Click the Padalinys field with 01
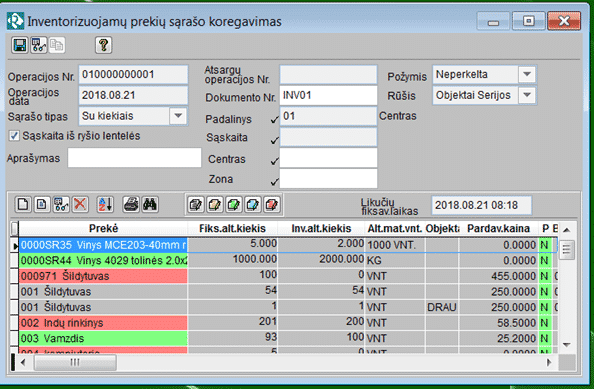The height and width of the screenshot is (389, 594). 328,116
